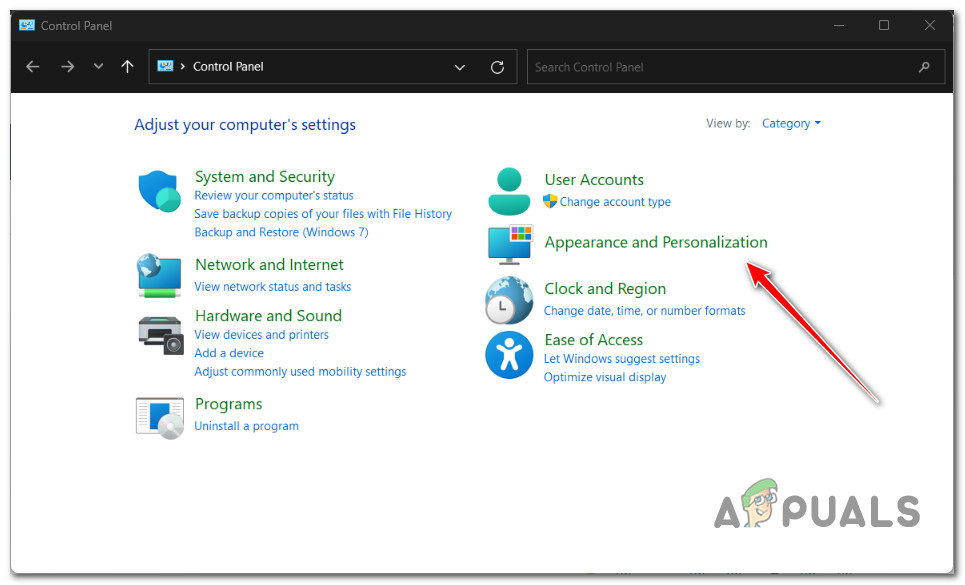Click the Clock and Region icon

pyautogui.click(x=509, y=300)
